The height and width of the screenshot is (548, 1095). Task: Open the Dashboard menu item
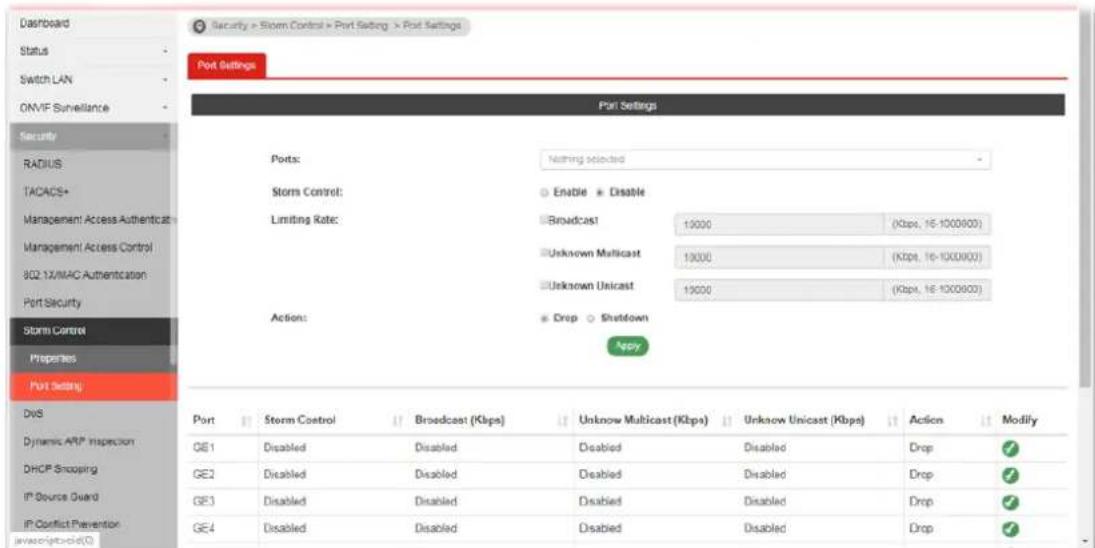click(94, 23)
